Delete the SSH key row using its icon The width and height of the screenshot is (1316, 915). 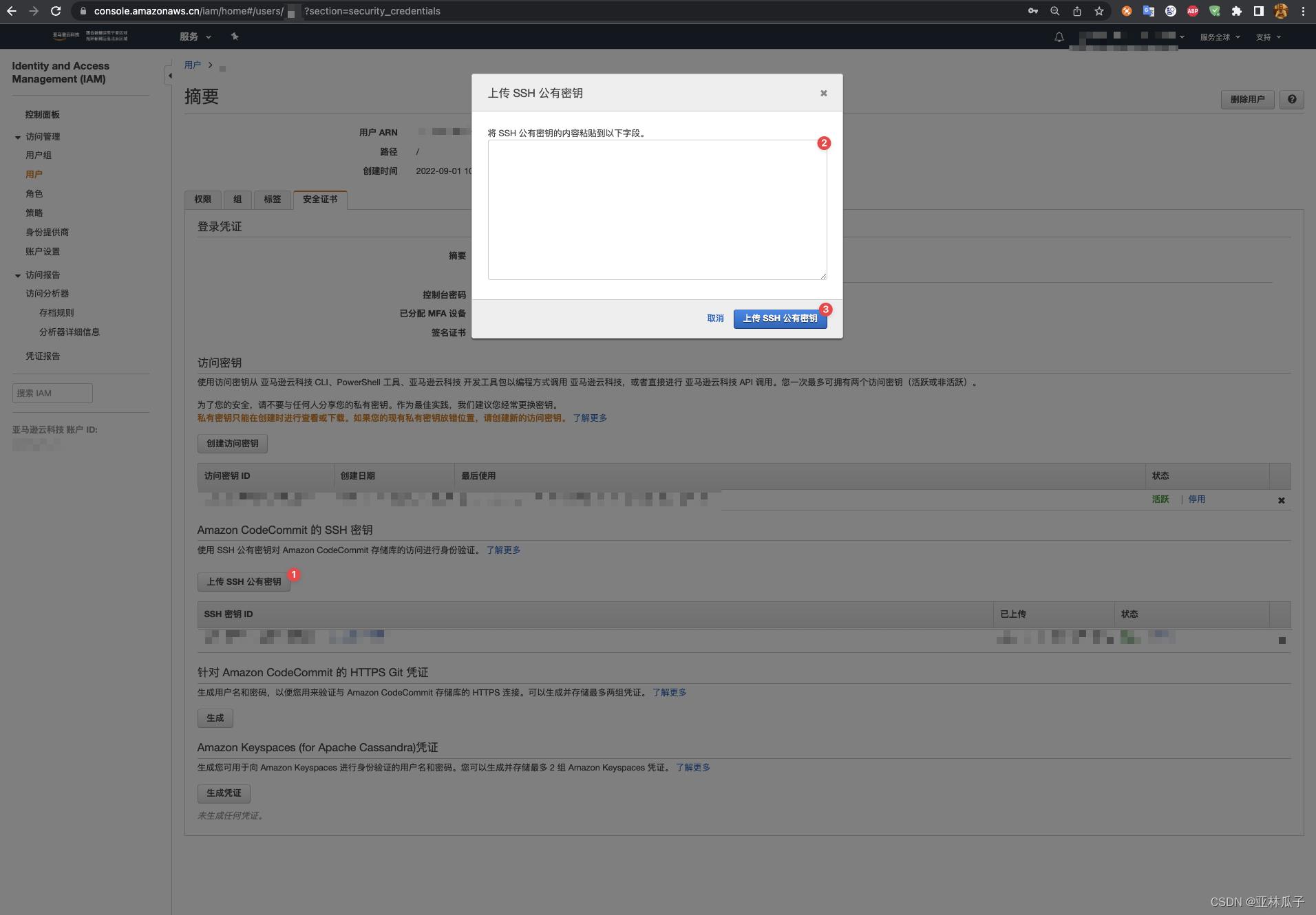point(1282,640)
